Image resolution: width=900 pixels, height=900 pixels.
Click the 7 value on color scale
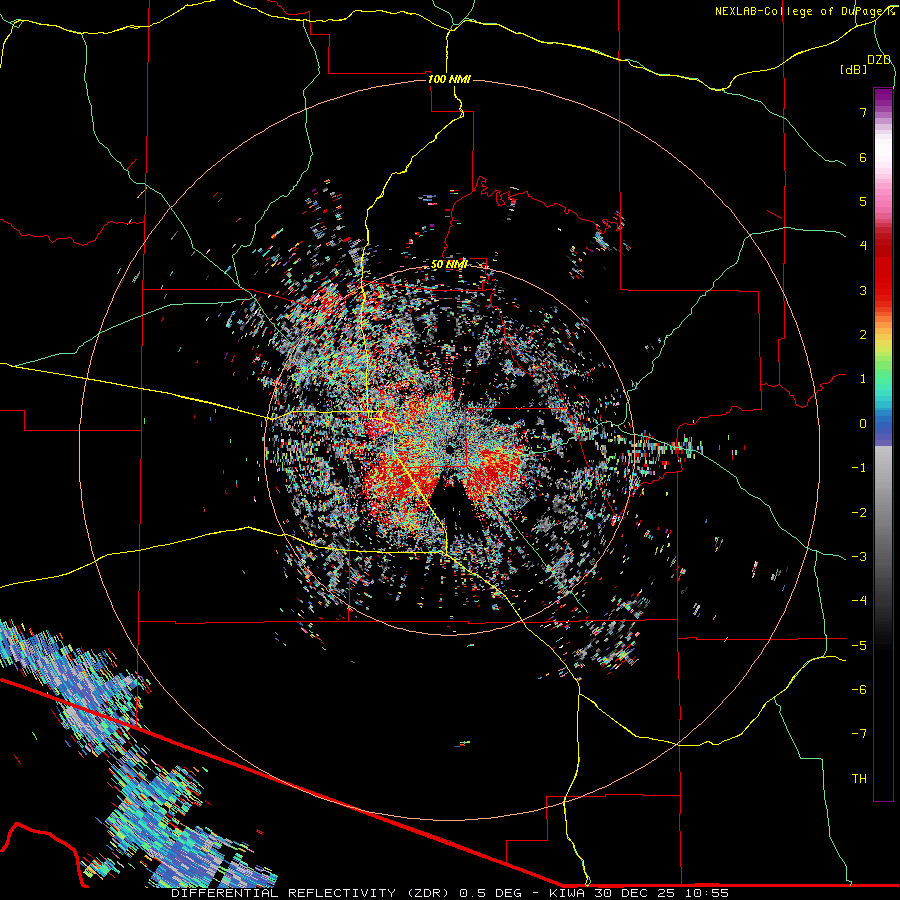863,112
